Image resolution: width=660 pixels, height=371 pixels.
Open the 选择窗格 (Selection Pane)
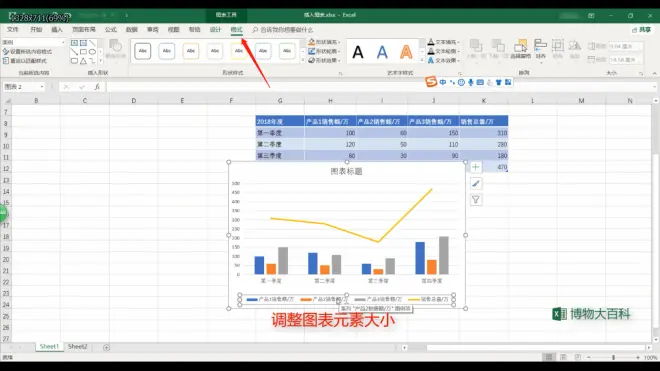coord(521,49)
